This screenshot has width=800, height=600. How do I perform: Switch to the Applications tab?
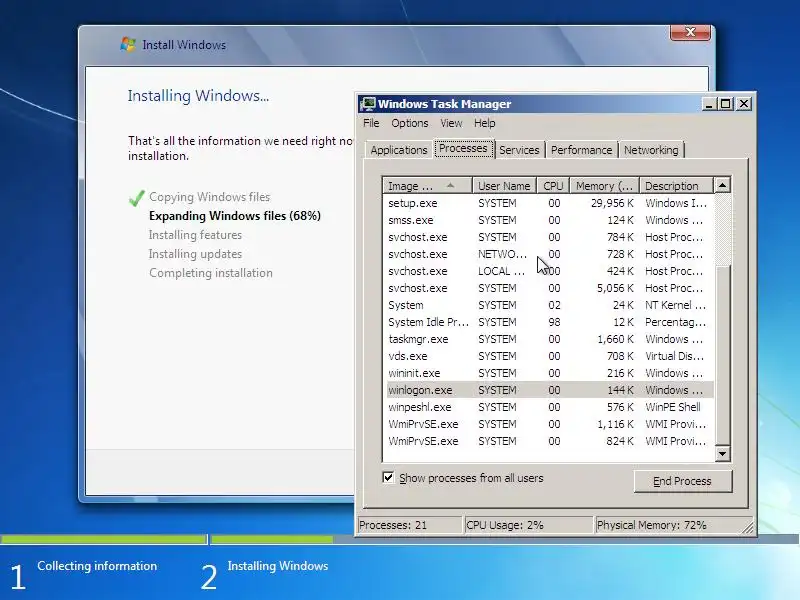click(x=398, y=150)
